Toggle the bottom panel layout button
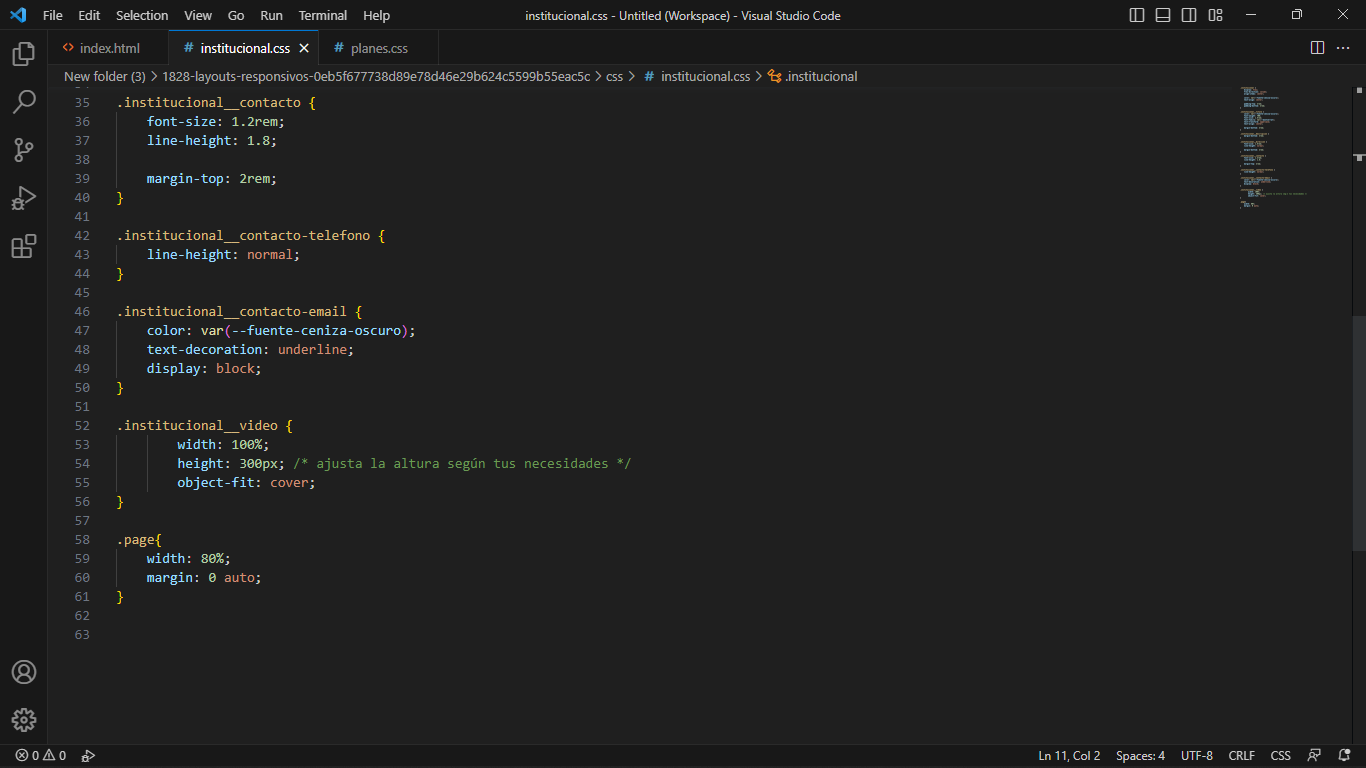 [1163, 15]
